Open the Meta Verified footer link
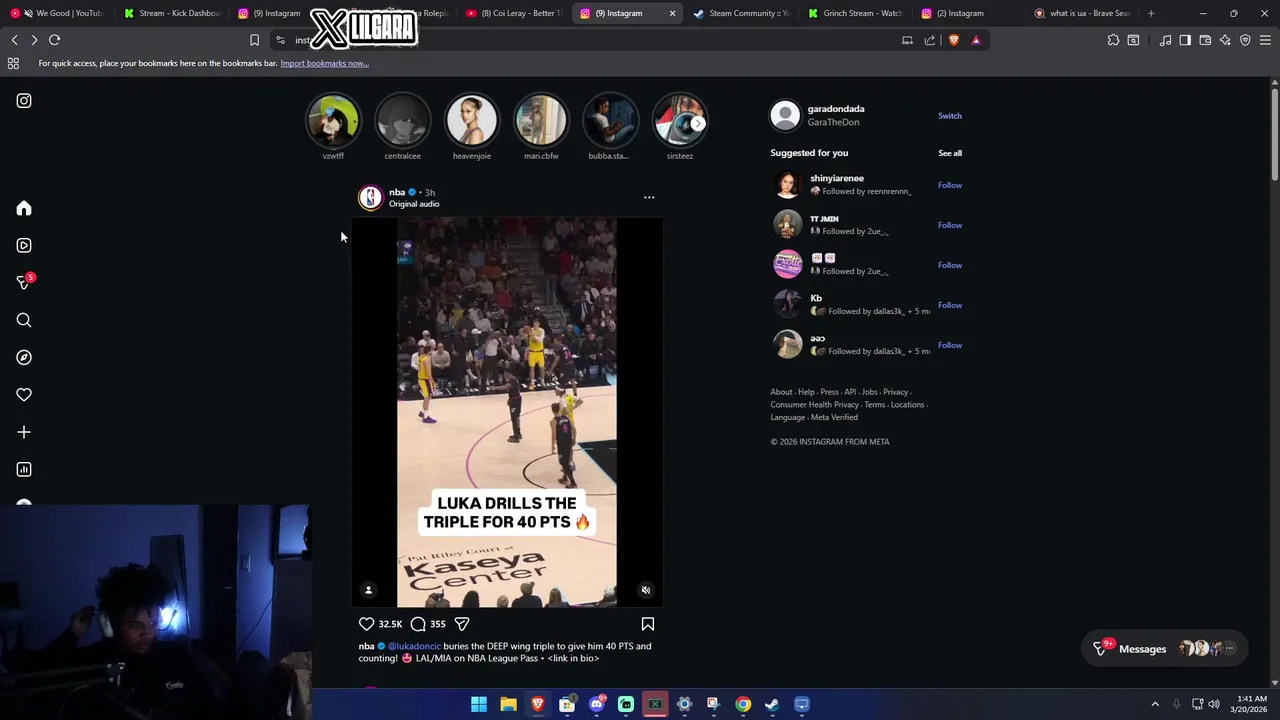1280x720 pixels. point(834,417)
